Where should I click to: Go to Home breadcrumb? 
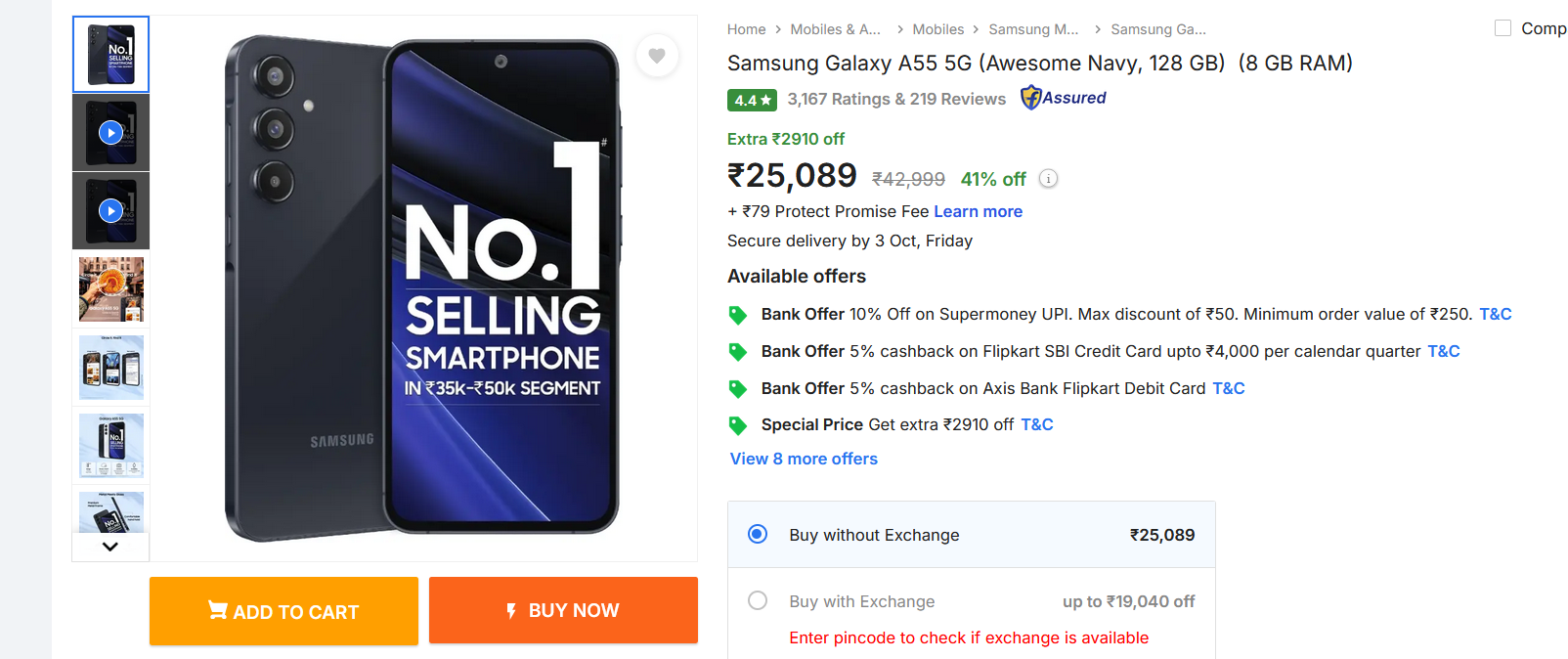pos(746,29)
